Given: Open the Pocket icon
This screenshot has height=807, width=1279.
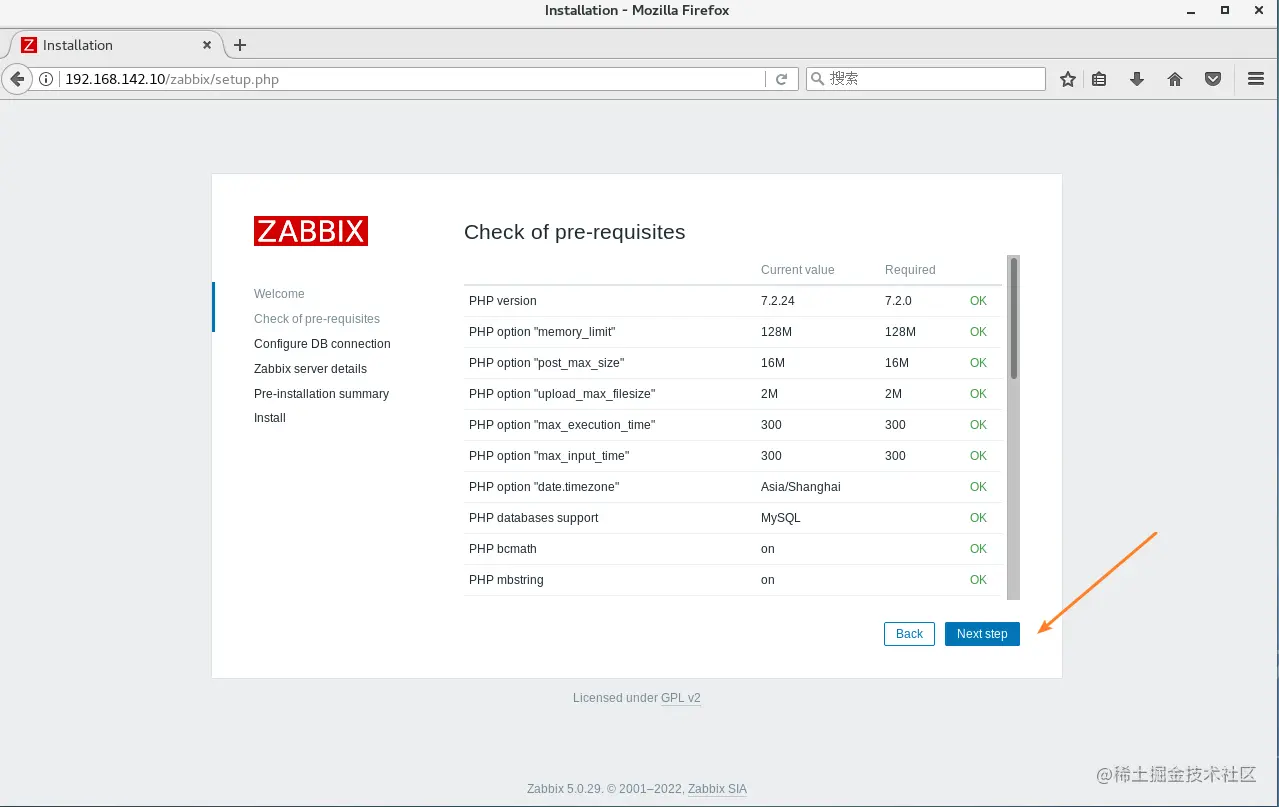Looking at the screenshot, I should pyautogui.click(x=1213, y=79).
